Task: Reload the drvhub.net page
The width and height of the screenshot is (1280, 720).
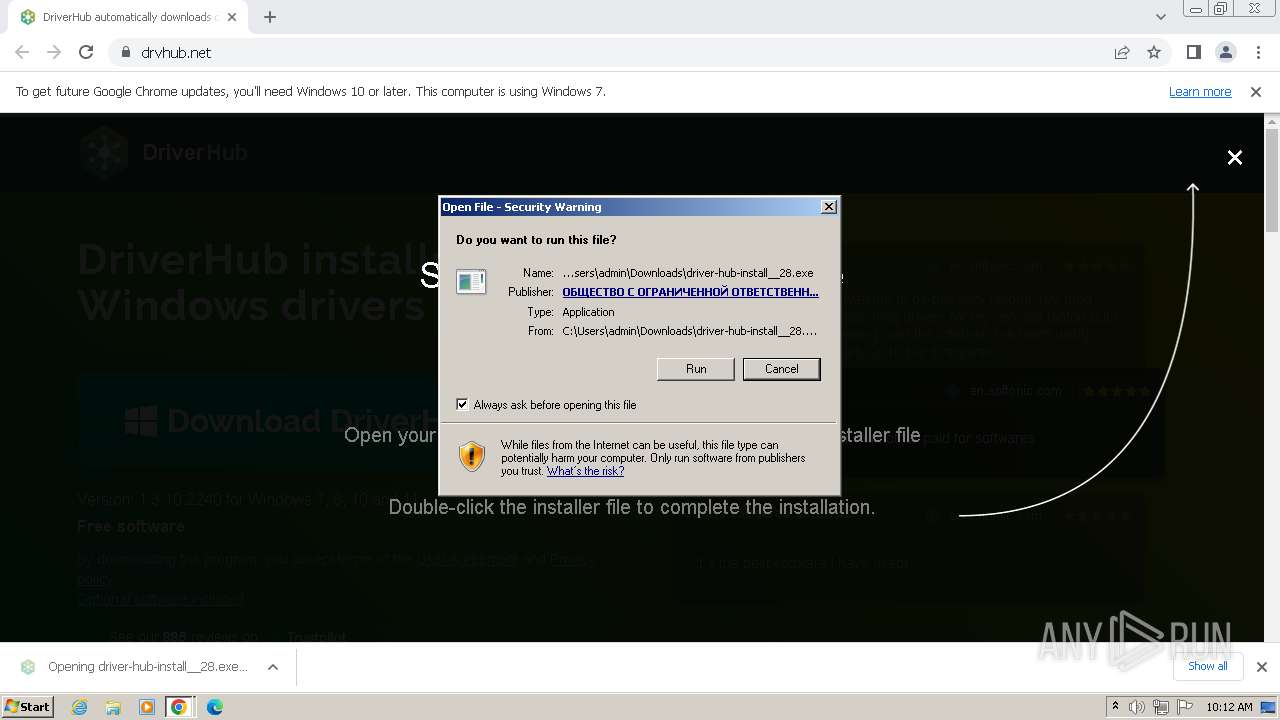Action: pos(86,52)
